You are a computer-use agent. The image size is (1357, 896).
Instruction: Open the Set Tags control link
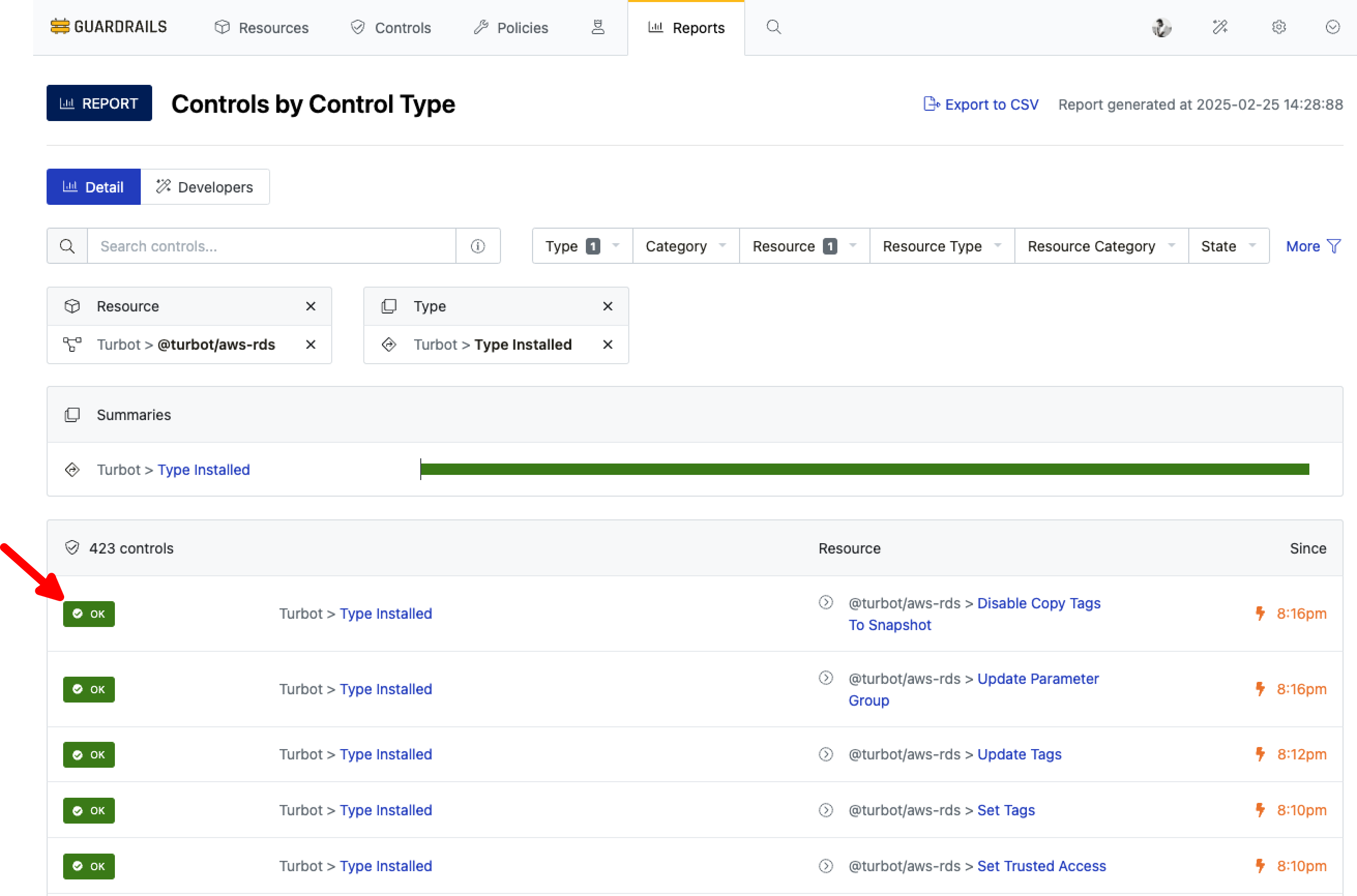coord(1006,810)
